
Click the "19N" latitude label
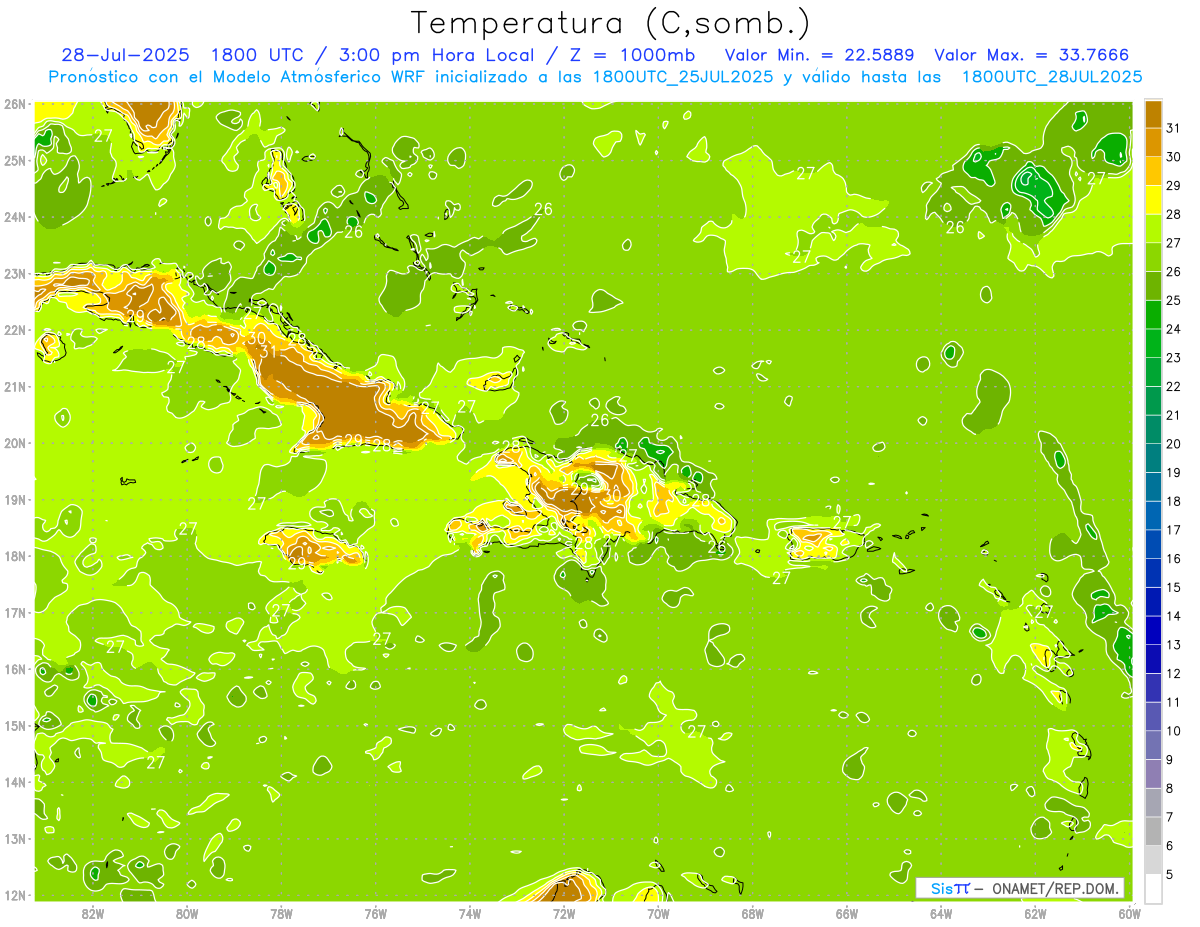[x=15, y=500]
